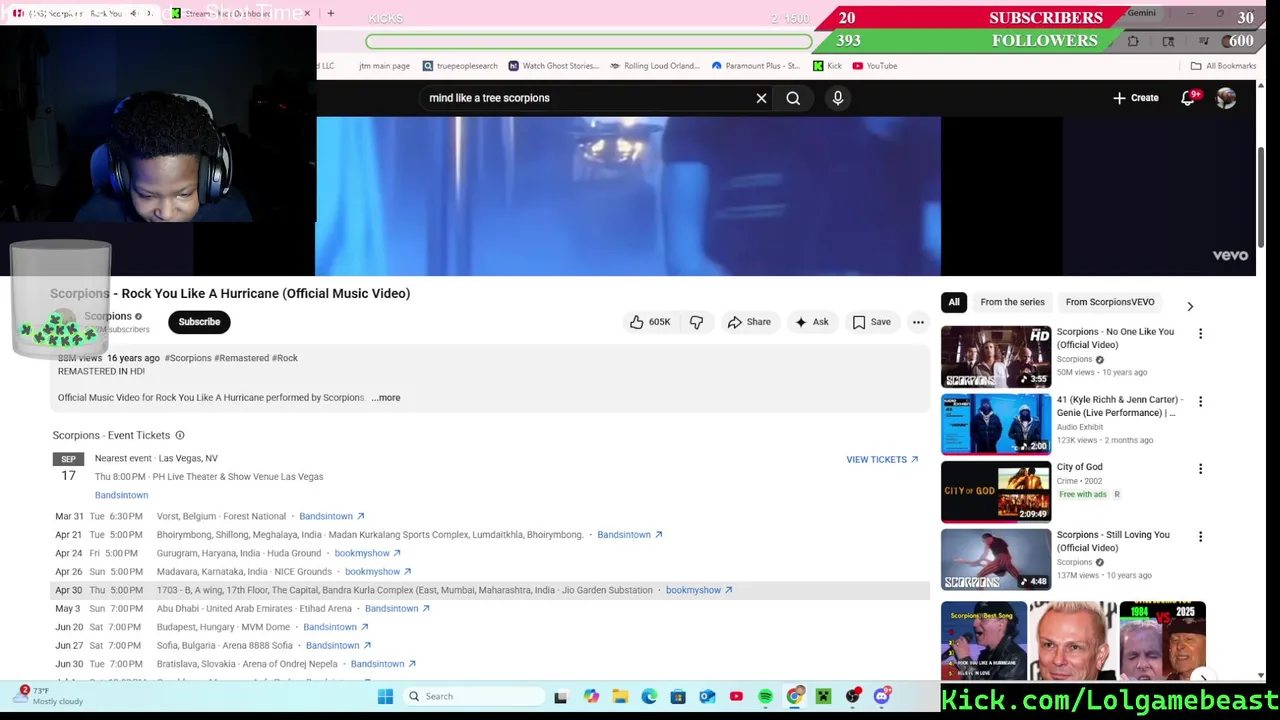Open the account avatar menu
1280x720 pixels.
tap(1226, 98)
